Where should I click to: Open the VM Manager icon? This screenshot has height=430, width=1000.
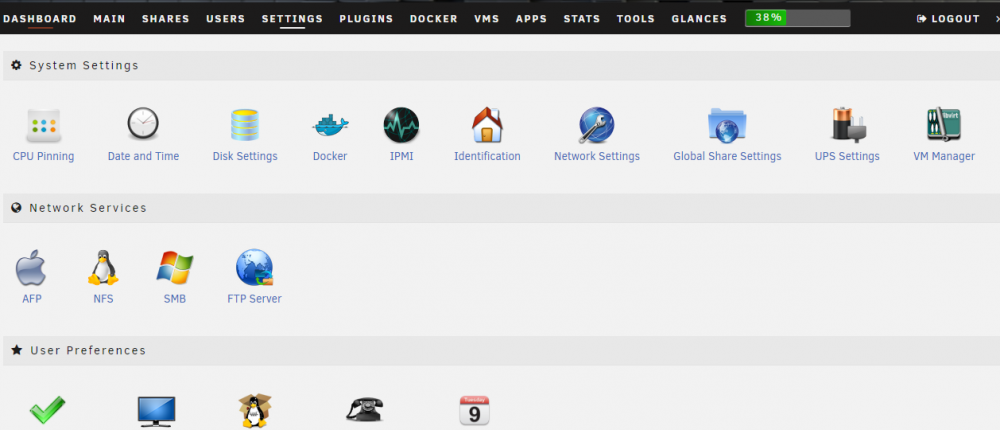944,124
